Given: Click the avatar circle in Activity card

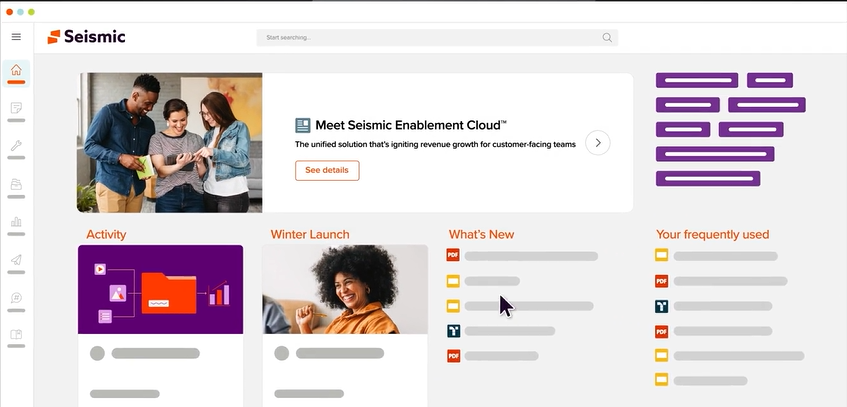Looking at the screenshot, I should pyautogui.click(x=97, y=353).
